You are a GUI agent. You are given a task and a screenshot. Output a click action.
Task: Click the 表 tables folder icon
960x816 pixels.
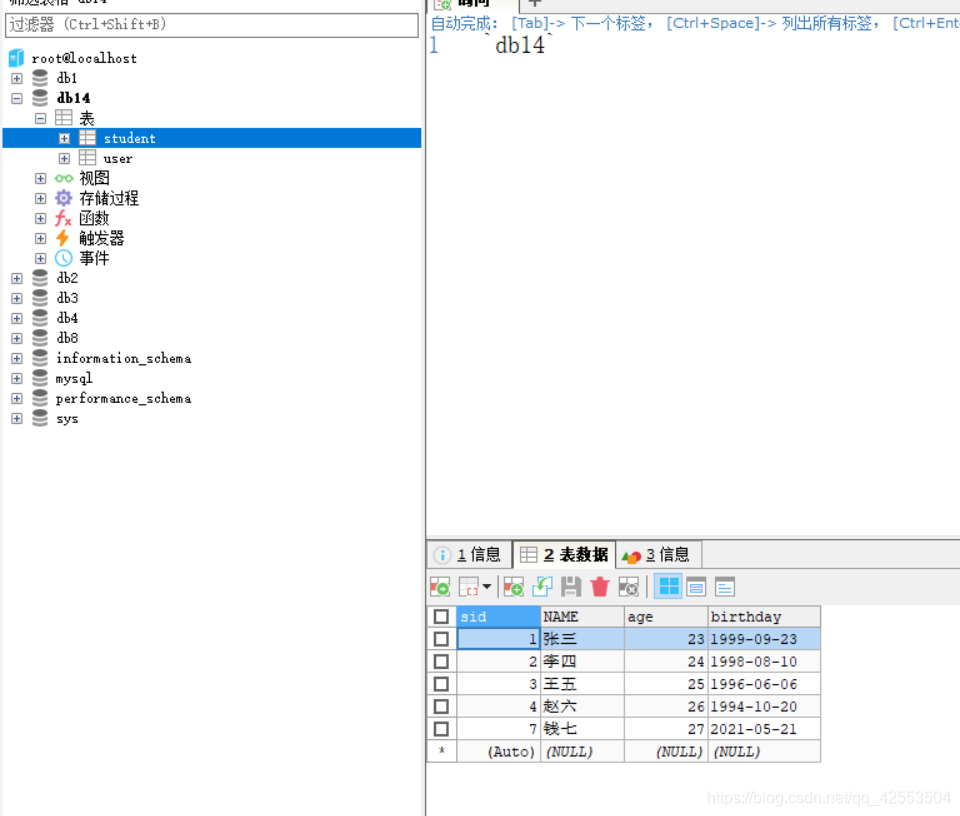point(64,118)
